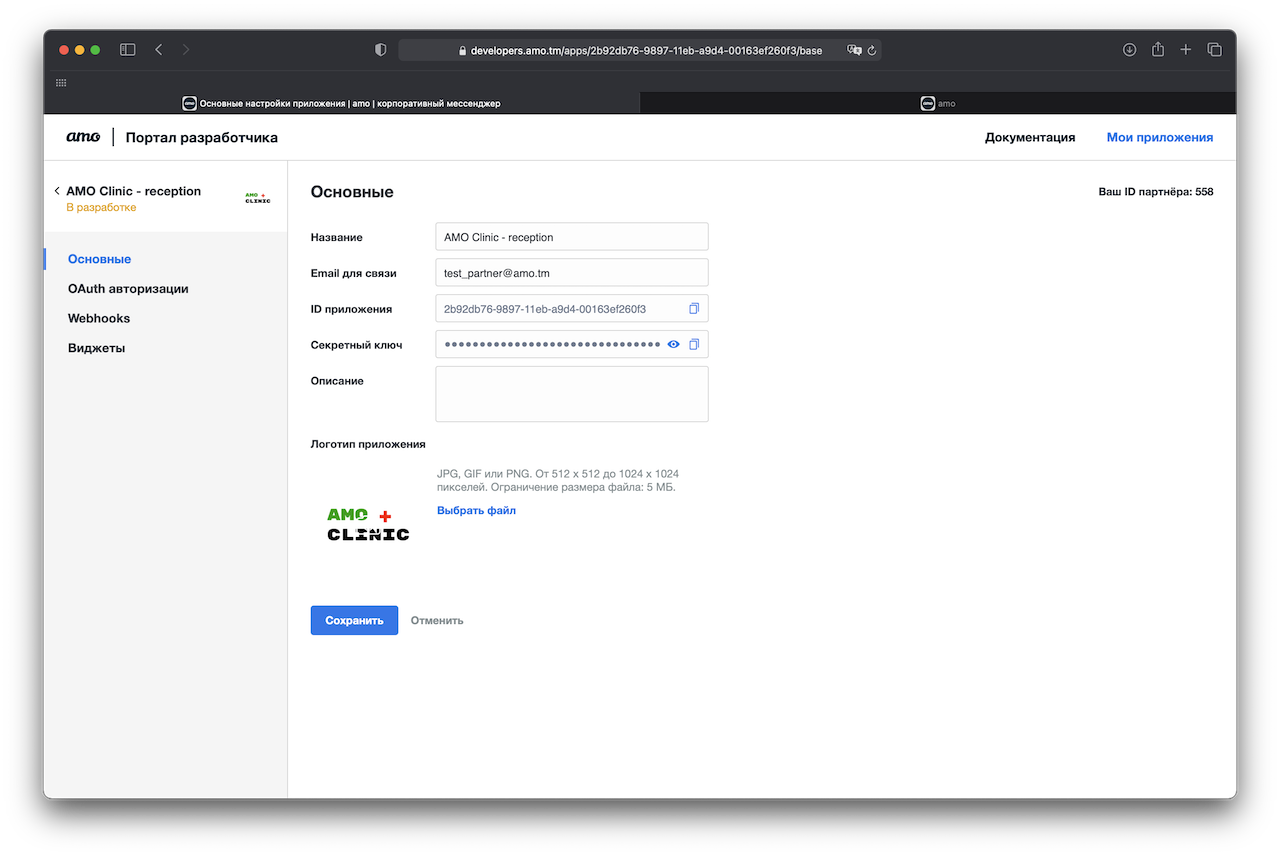The height and width of the screenshot is (856, 1280).
Task: Click the Safari share icon
Action: tap(1157, 50)
